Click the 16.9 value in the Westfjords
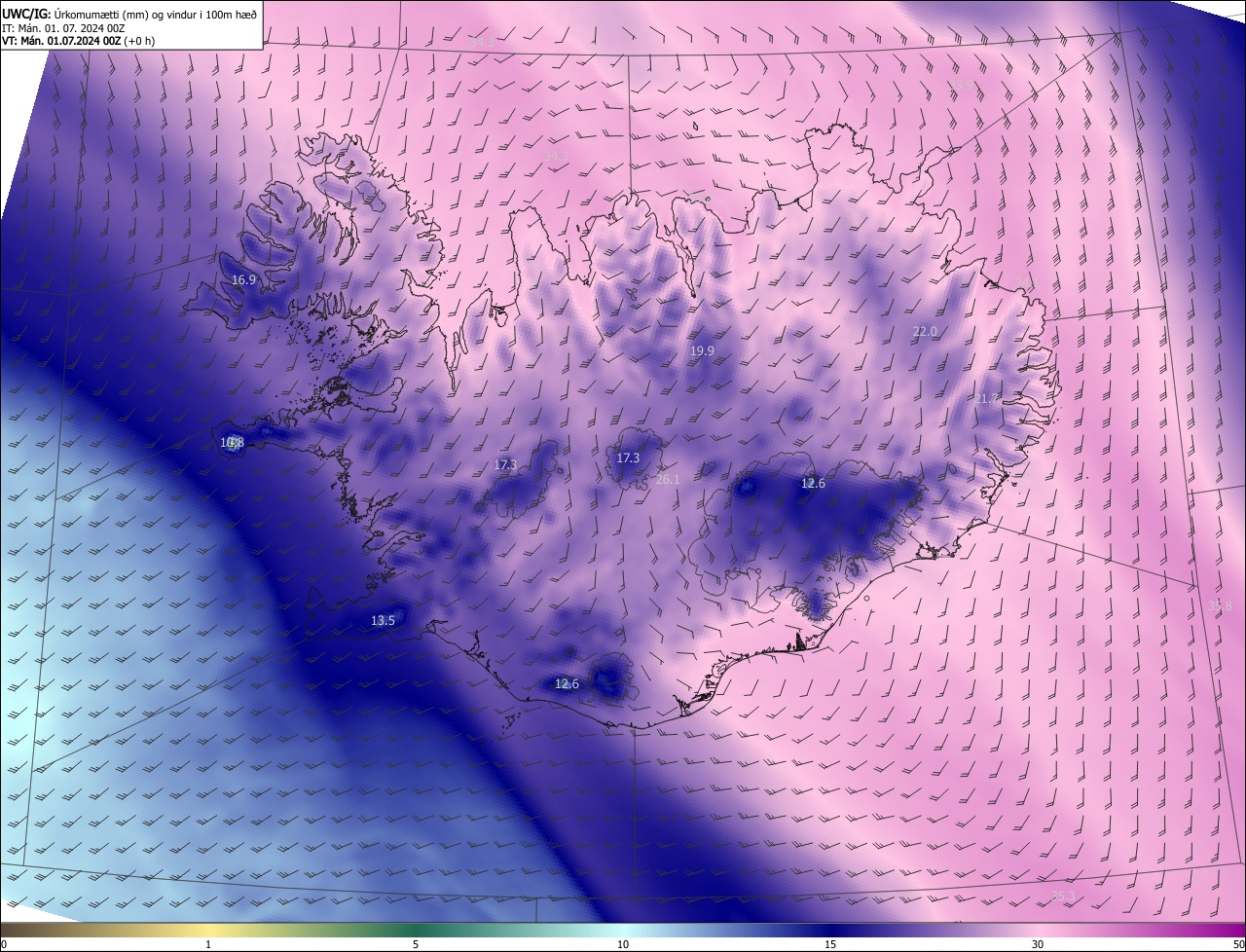The height and width of the screenshot is (952, 1246). click(x=243, y=279)
